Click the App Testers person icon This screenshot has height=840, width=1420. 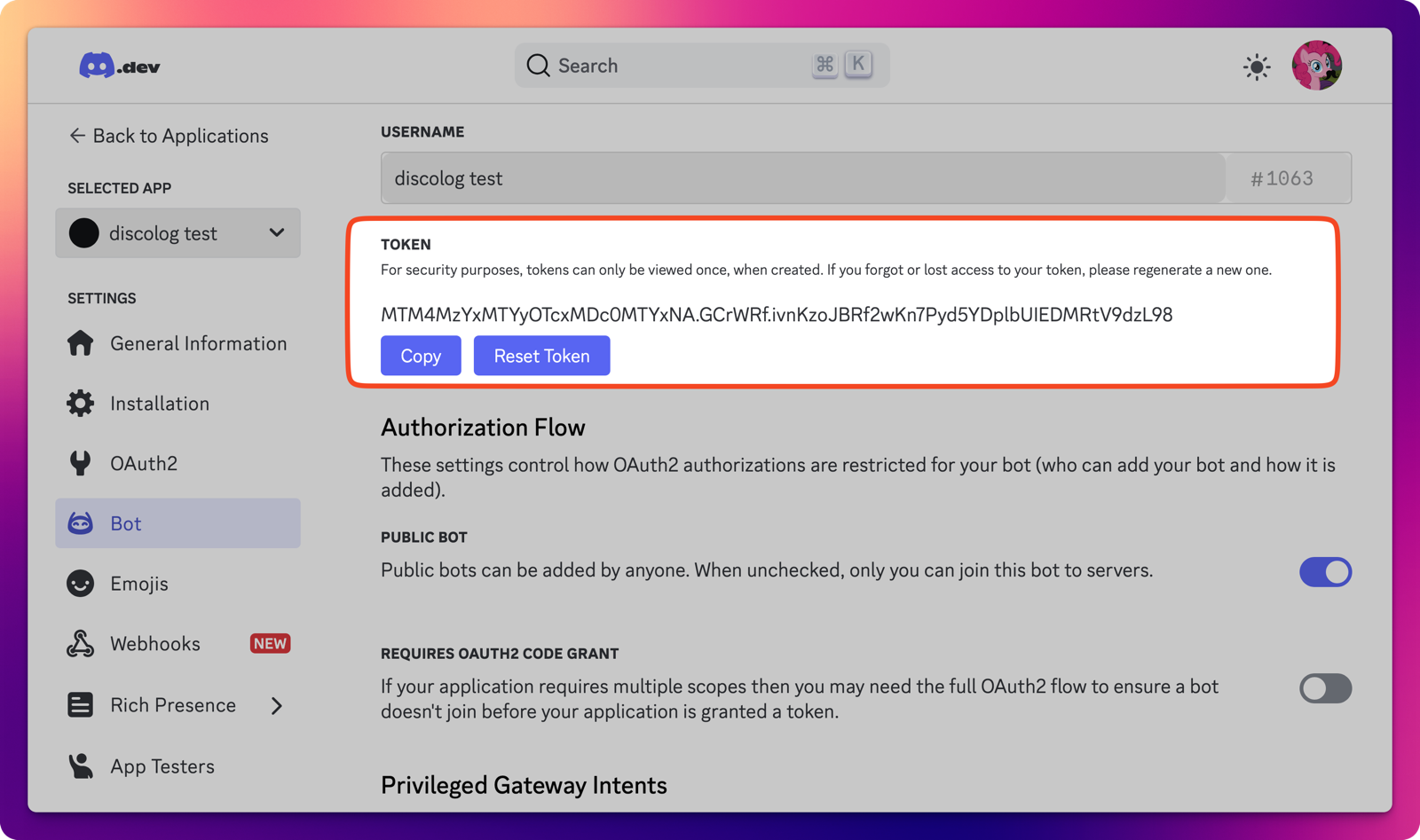pyautogui.click(x=80, y=765)
